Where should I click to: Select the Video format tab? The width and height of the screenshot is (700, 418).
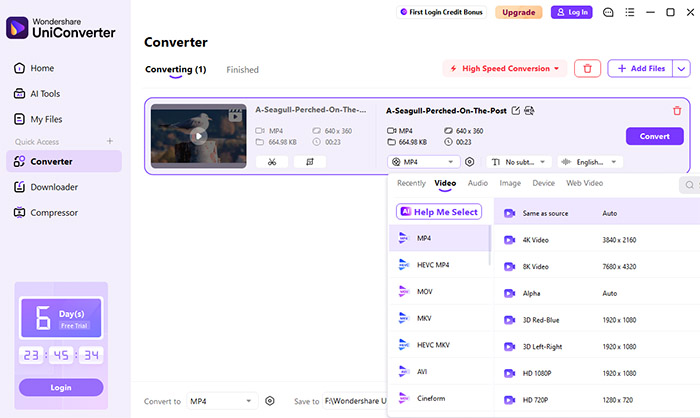click(x=445, y=183)
